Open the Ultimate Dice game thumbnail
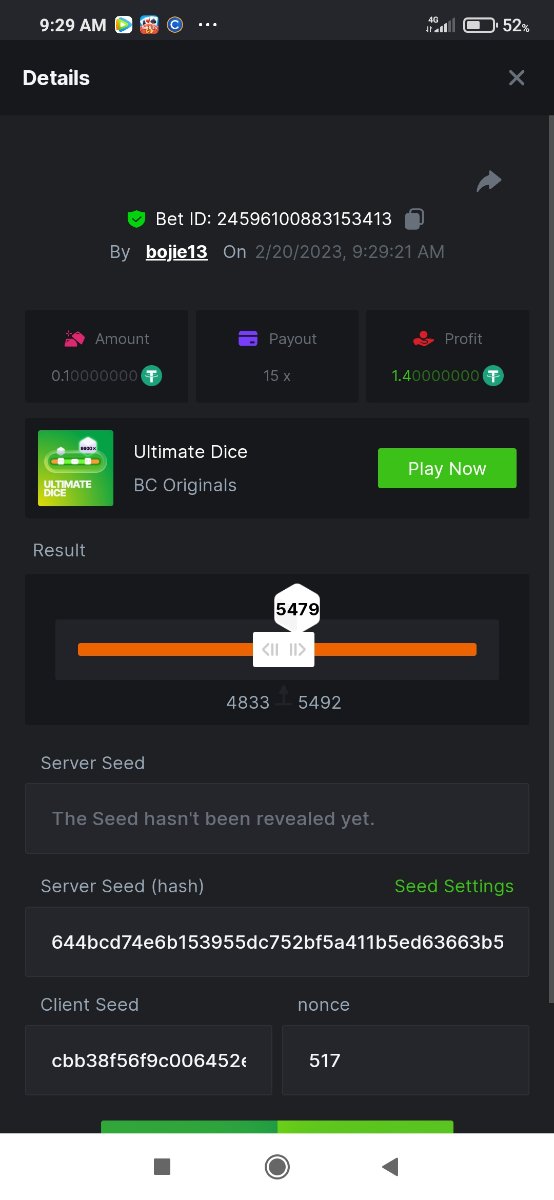The width and height of the screenshot is (554, 1200). (x=75, y=468)
